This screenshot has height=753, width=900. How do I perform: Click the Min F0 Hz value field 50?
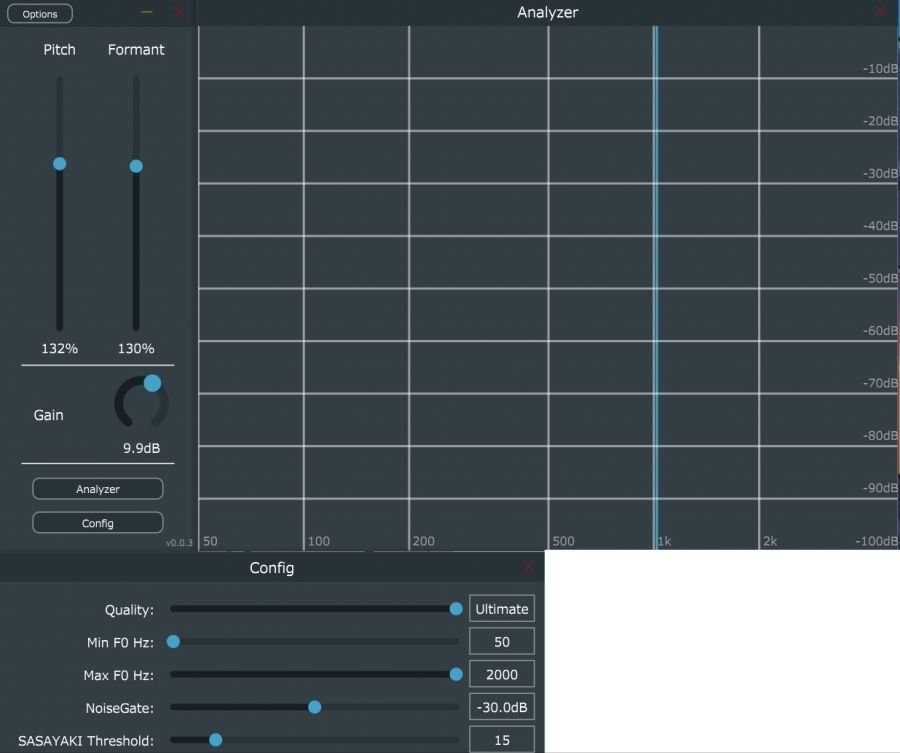[502, 642]
